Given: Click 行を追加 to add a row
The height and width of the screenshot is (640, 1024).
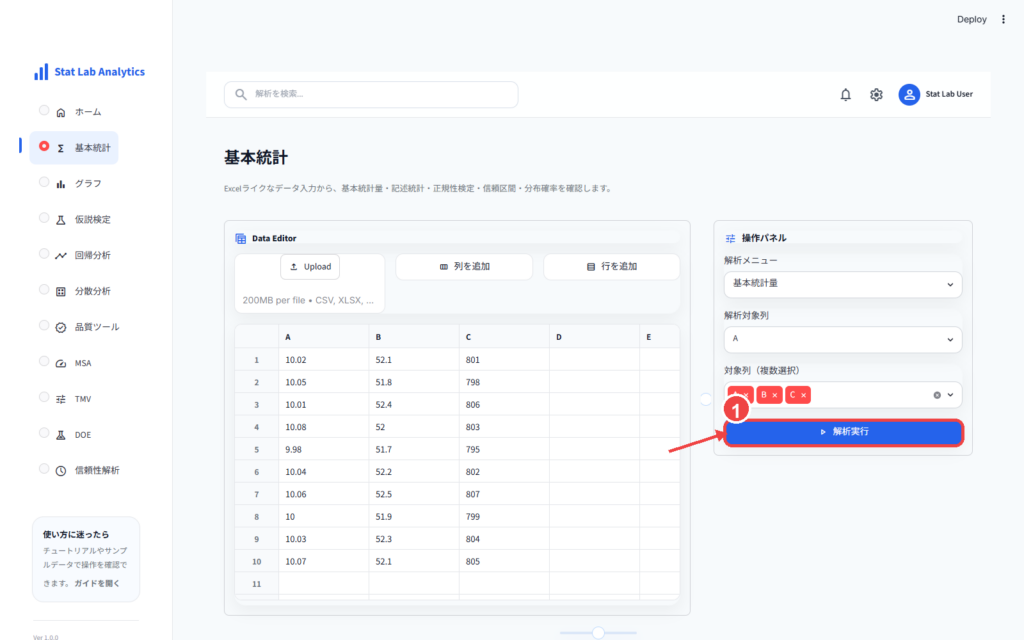Looking at the screenshot, I should click(612, 266).
